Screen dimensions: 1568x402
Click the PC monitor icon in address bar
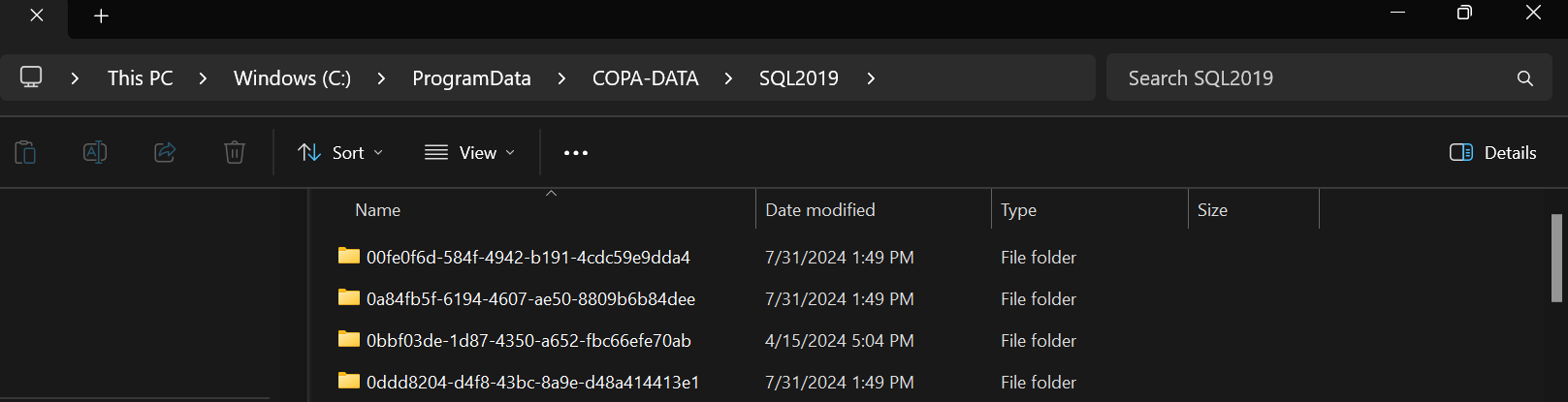[x=31, y=77]
